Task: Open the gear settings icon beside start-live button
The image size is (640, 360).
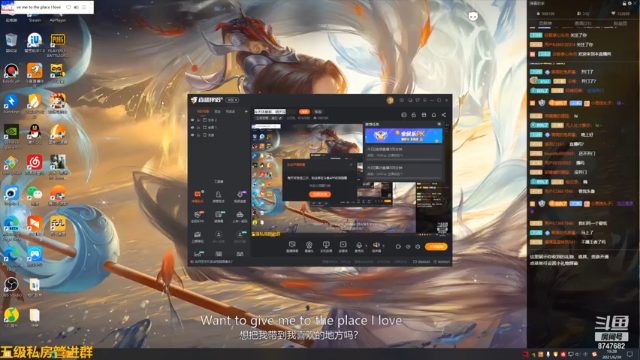Action: coord(418,247)
